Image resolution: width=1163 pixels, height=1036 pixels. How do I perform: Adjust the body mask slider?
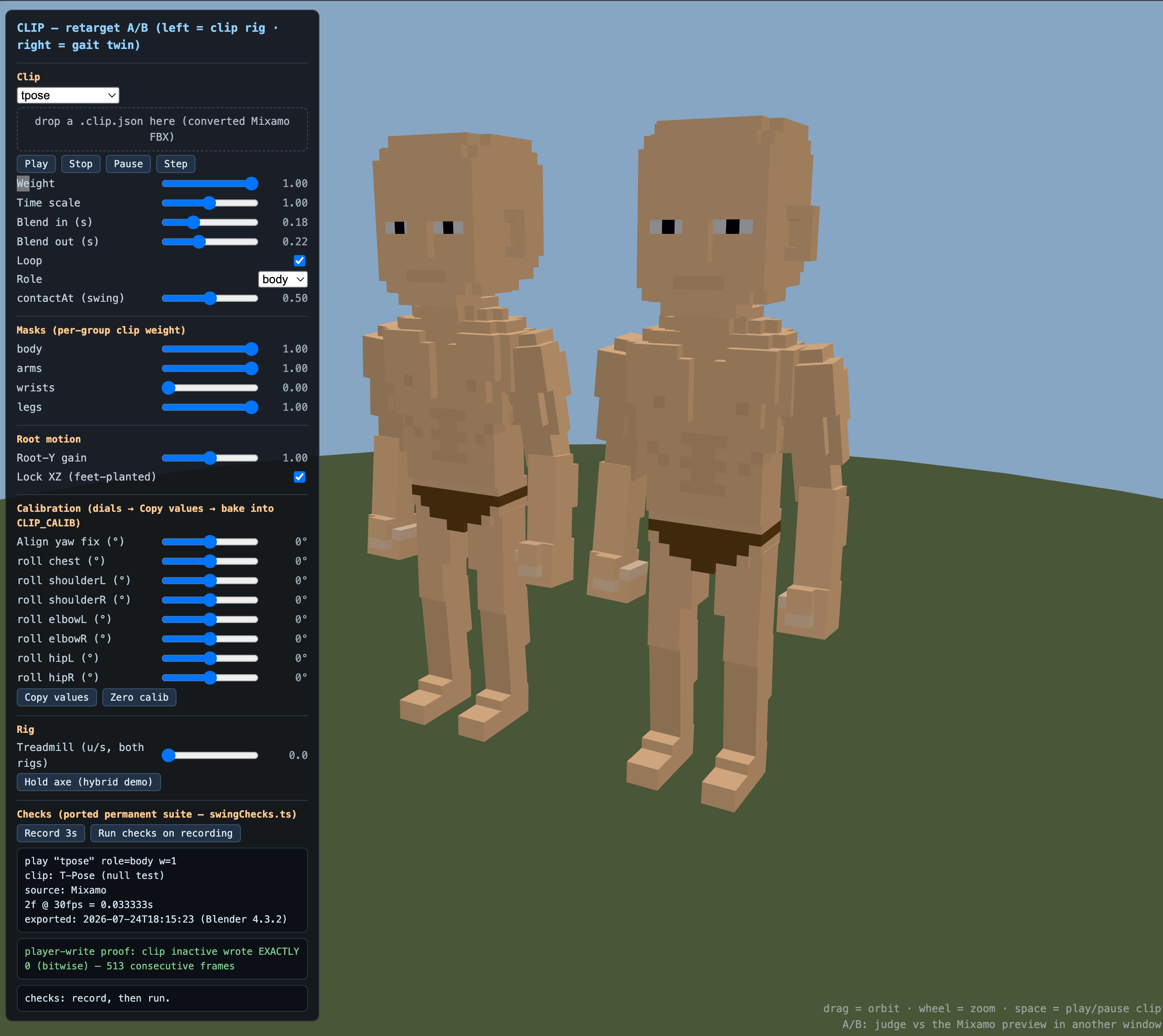(210, 349)
